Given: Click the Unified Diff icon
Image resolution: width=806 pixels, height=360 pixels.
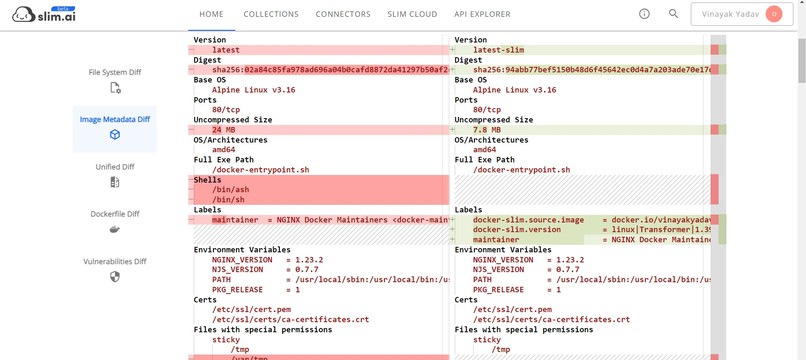Looking at the screenshot, I should [115, 182].
